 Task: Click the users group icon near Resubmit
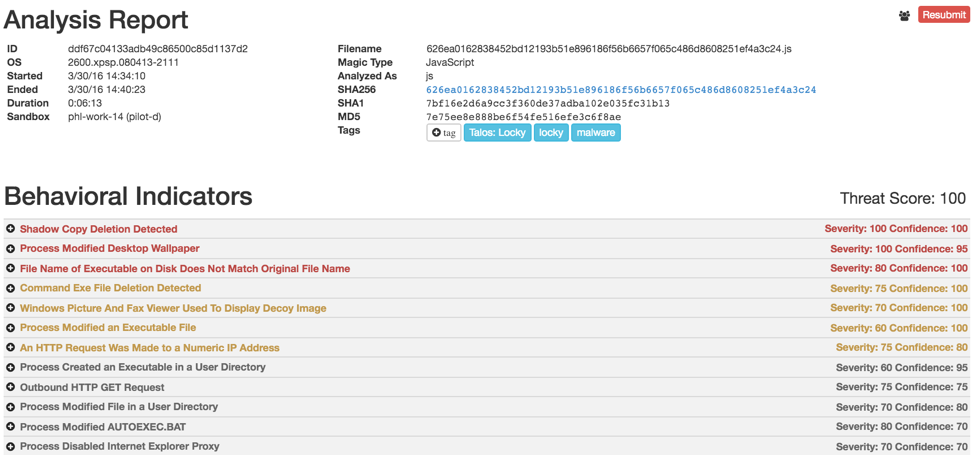(x=904, y=16)
